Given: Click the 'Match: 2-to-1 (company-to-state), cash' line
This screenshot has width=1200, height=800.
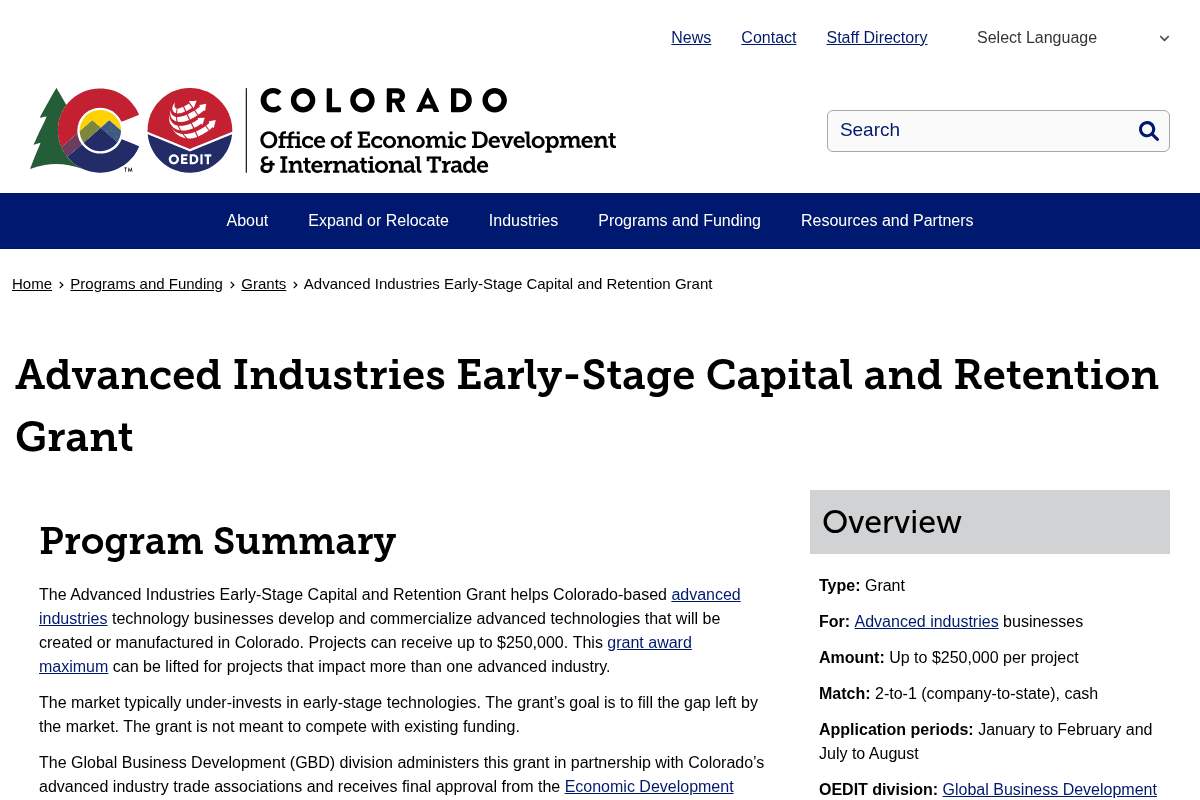Looking at the screenshot, I should (x=958, y=694).
